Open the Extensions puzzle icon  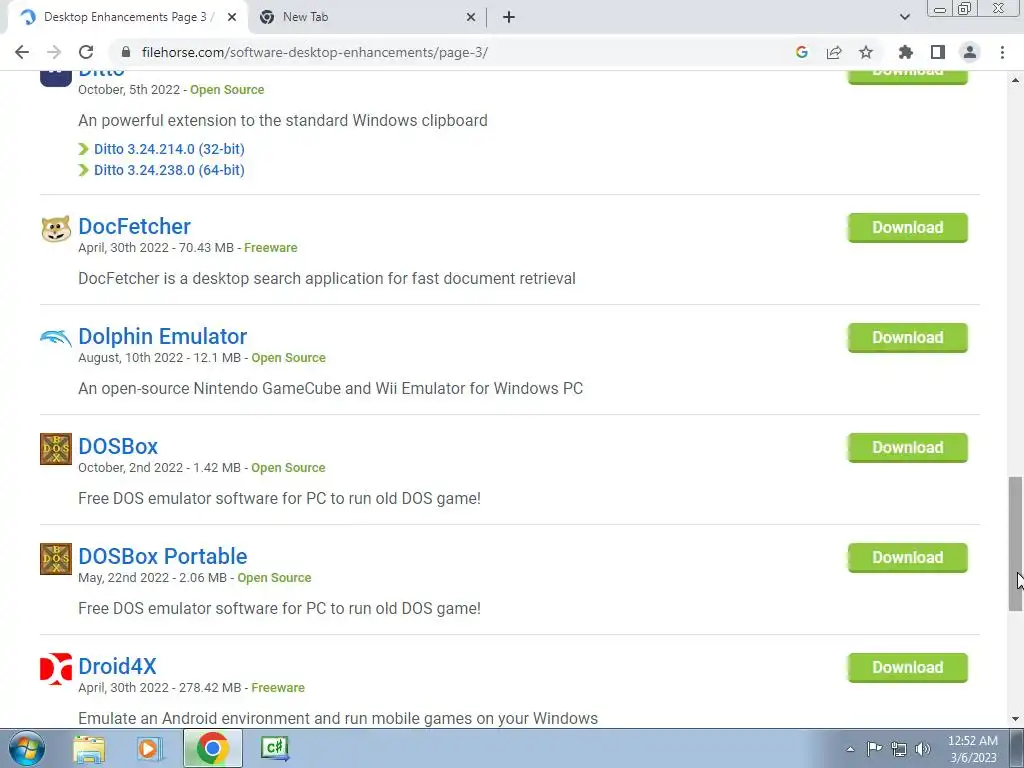point(905,52)
